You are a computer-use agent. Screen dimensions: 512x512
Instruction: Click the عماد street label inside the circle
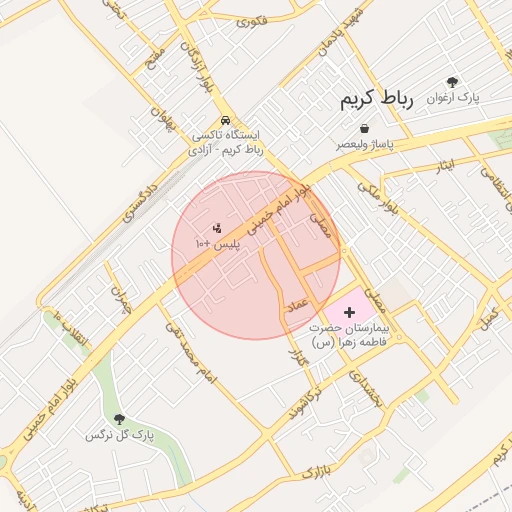[298, 305]
